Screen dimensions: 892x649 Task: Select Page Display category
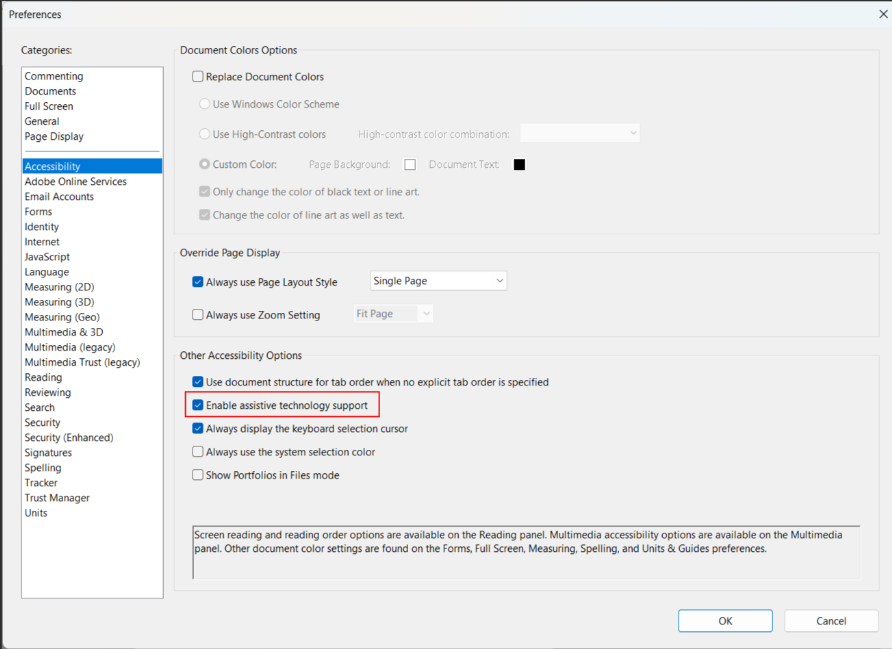point(92,137)
